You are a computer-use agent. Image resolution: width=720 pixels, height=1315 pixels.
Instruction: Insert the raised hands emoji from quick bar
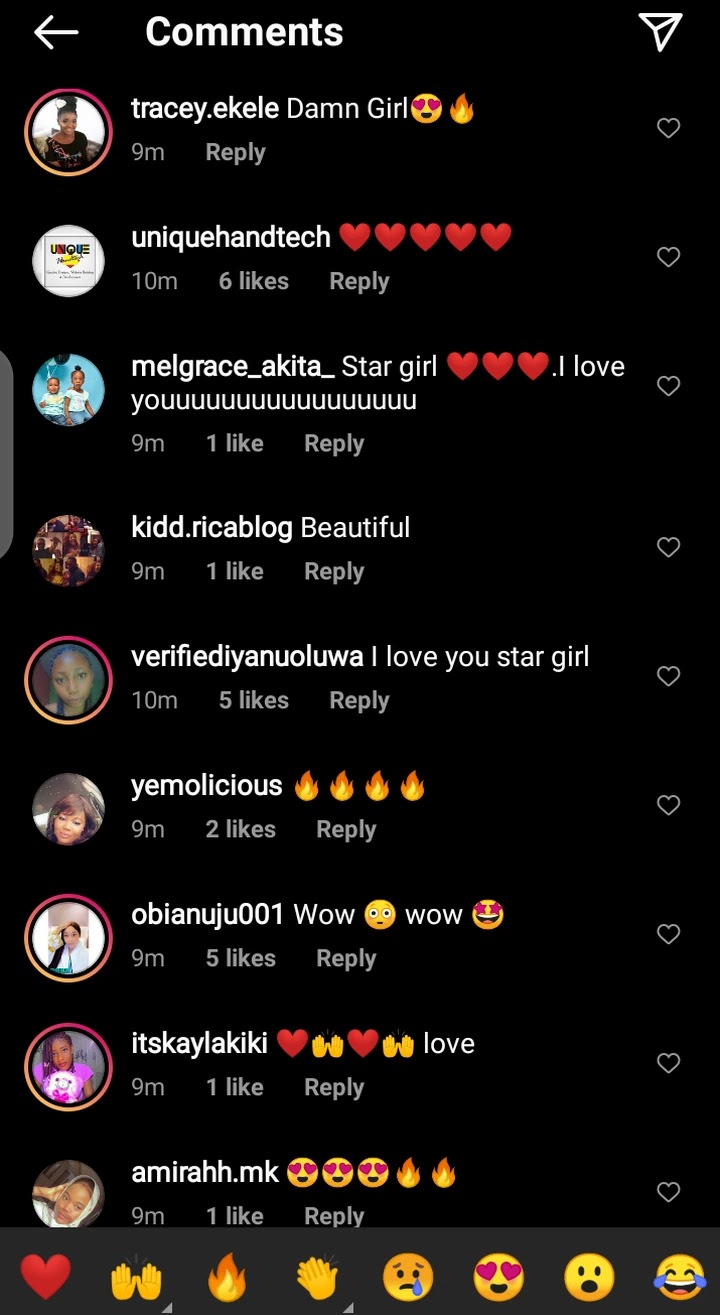[136, 1277]
